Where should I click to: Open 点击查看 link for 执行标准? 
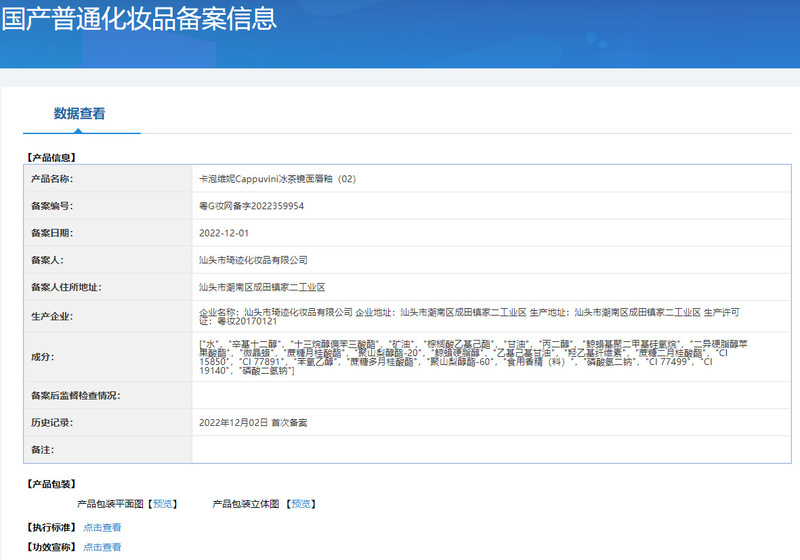point(102,527)
